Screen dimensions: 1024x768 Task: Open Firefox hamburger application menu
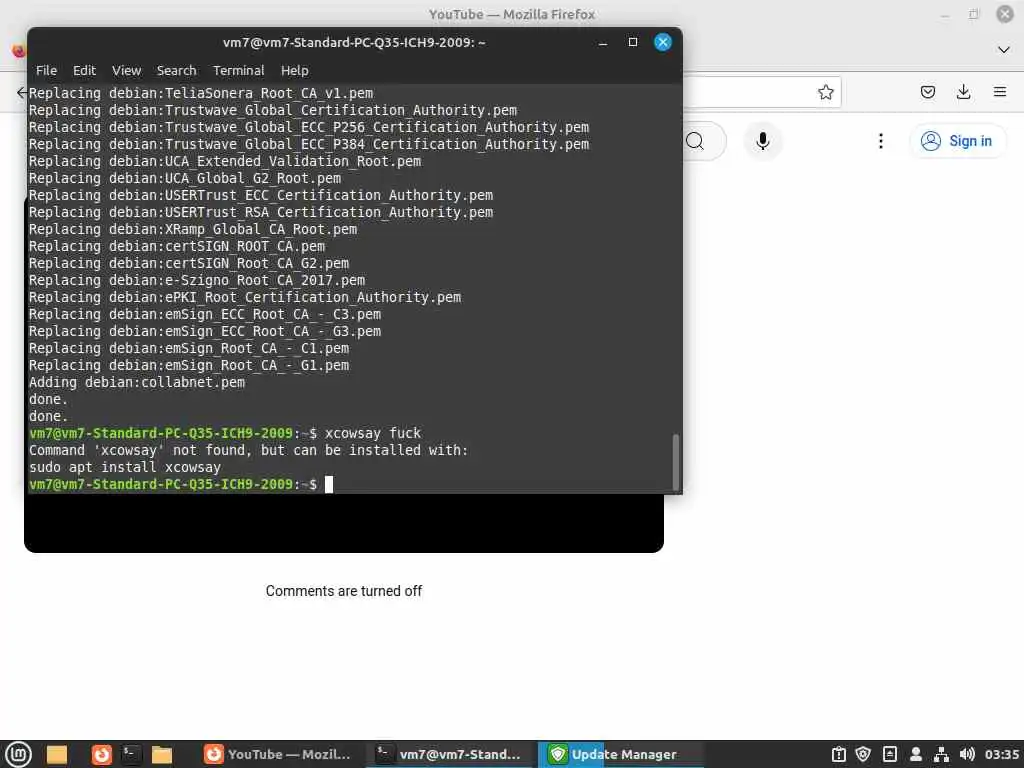[1000, 92]
